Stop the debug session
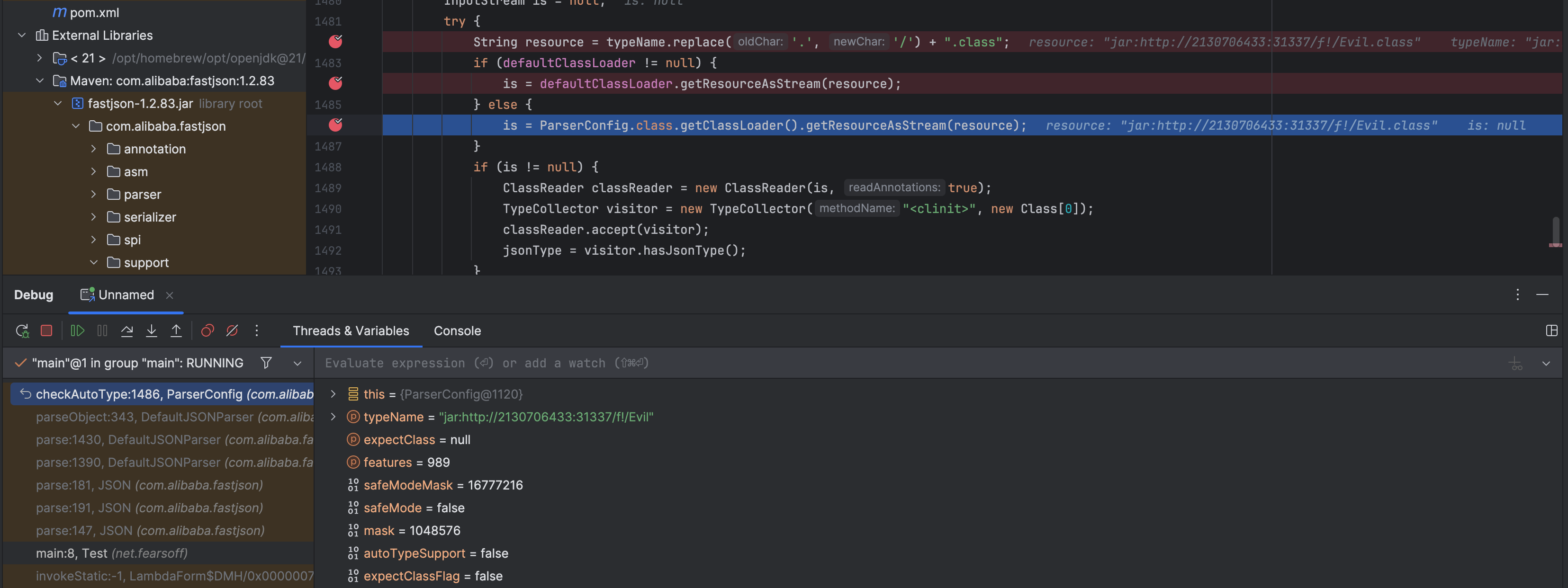The height and width of the screenshot is (588, 1568). [x=46, y=331]
